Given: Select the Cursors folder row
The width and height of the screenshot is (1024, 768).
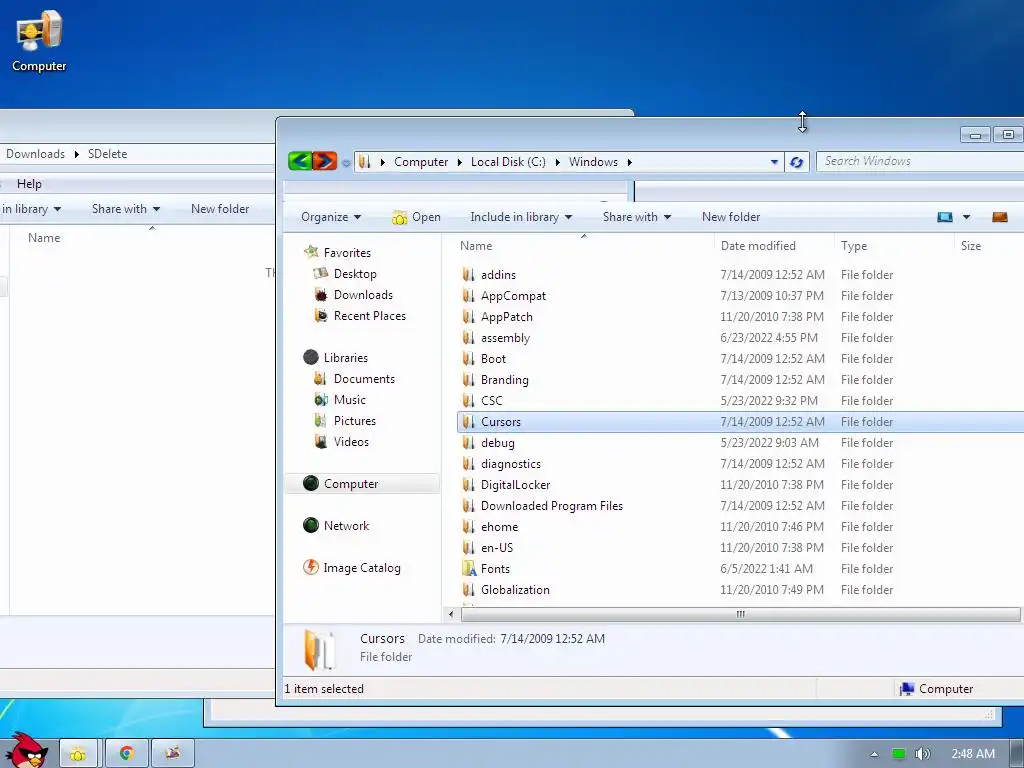Looking at the screenshot, I should [741, 422].
